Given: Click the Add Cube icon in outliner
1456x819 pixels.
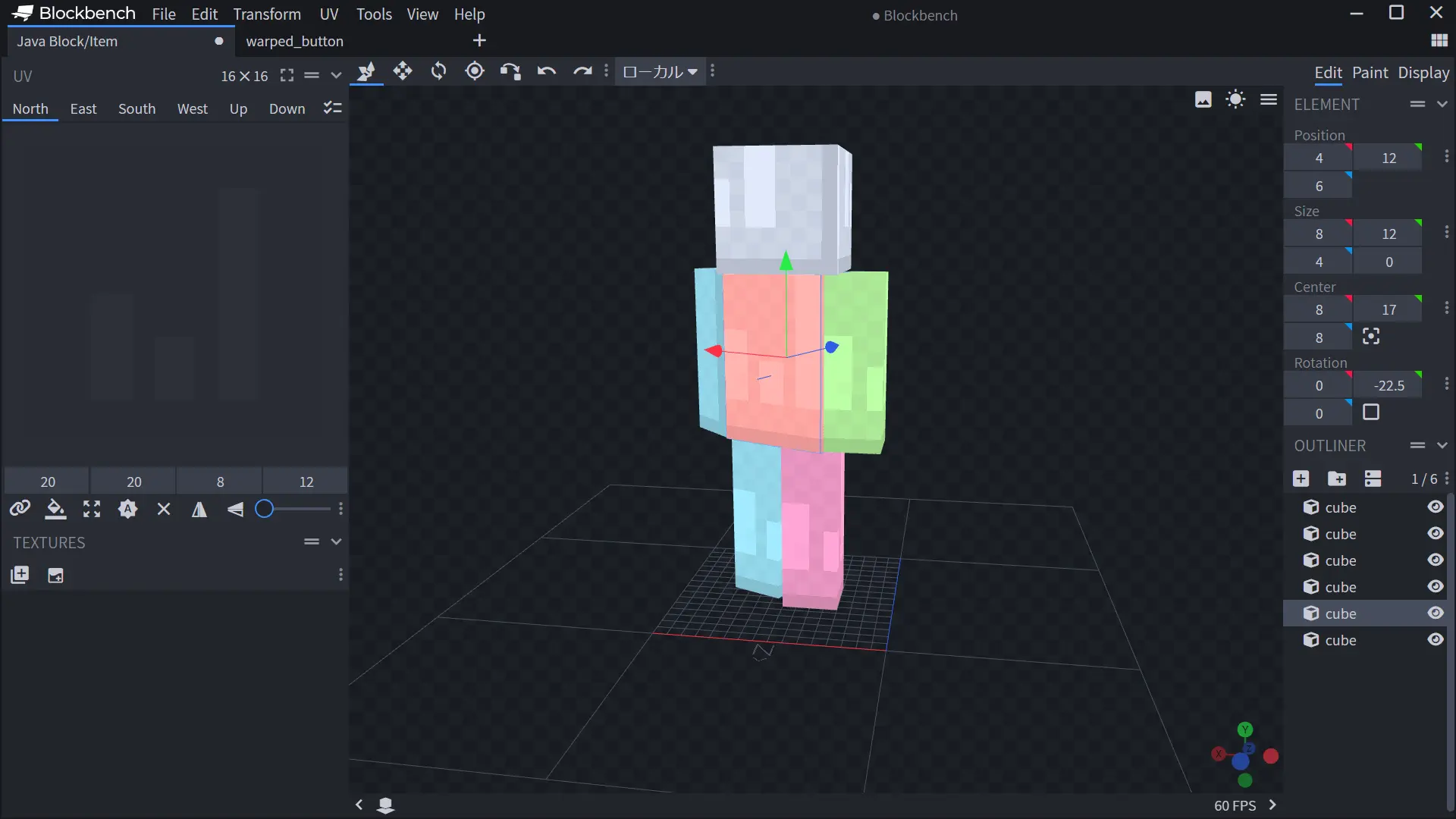Looking at the screenshot, I should 1301,479.
